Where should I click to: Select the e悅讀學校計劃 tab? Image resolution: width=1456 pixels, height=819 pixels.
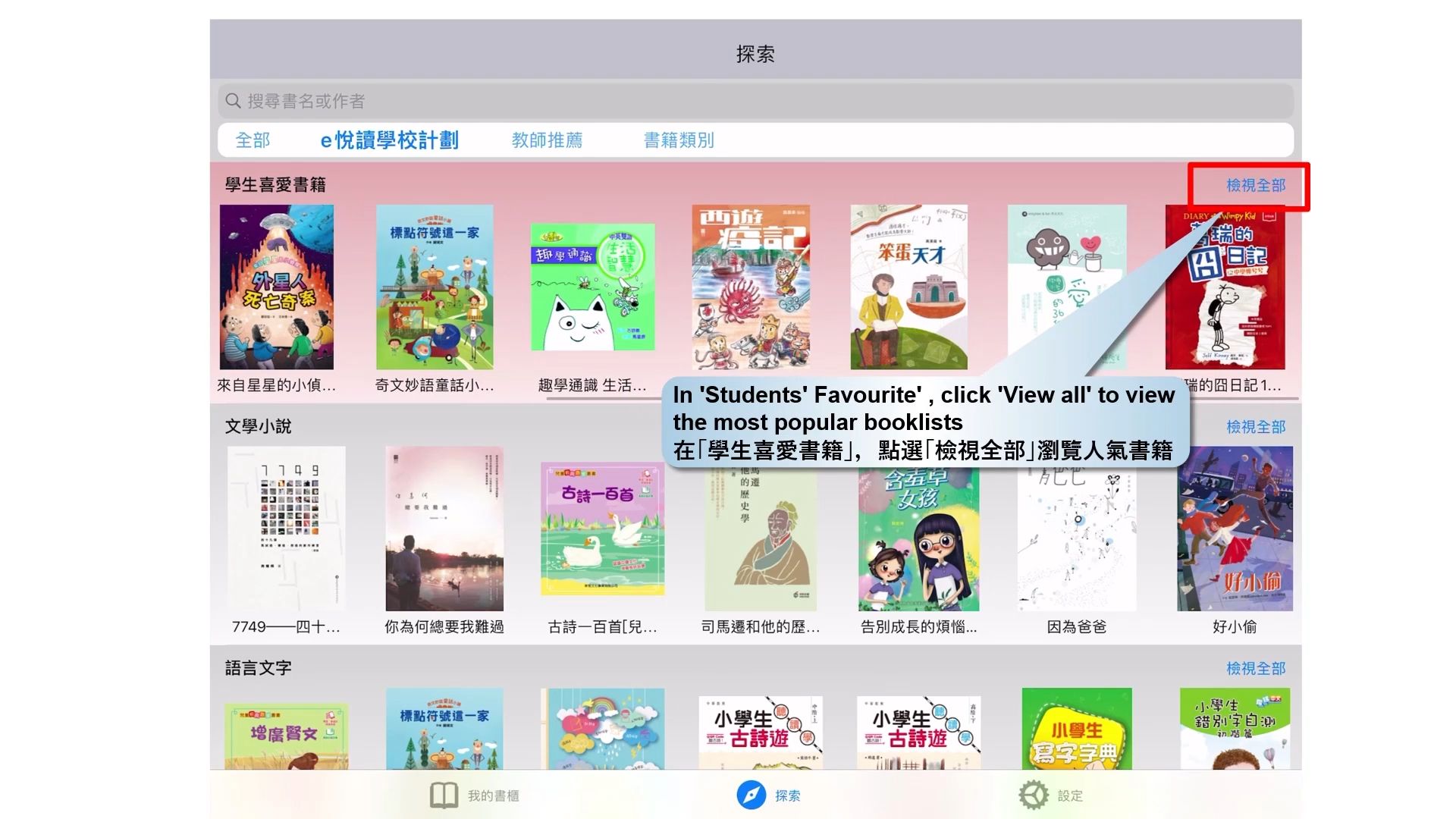(x=389, y=140)
